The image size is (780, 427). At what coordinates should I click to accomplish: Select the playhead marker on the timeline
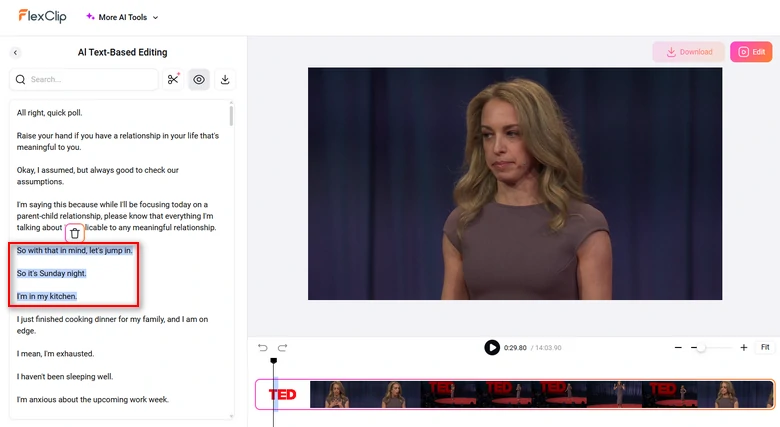pyautogui.click(x=273, y=361)
